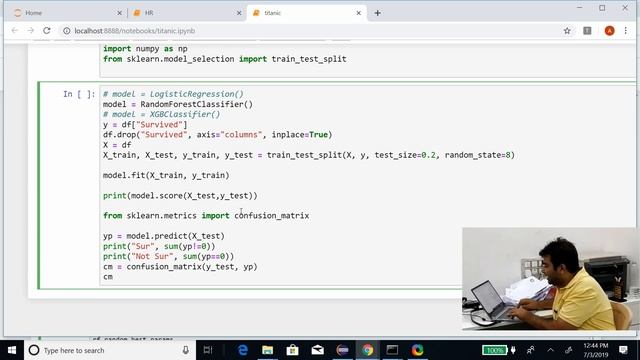Screen dimensions: 640x360
Task: Open the Chrome profile avatar
Action: tap(609, 31)
